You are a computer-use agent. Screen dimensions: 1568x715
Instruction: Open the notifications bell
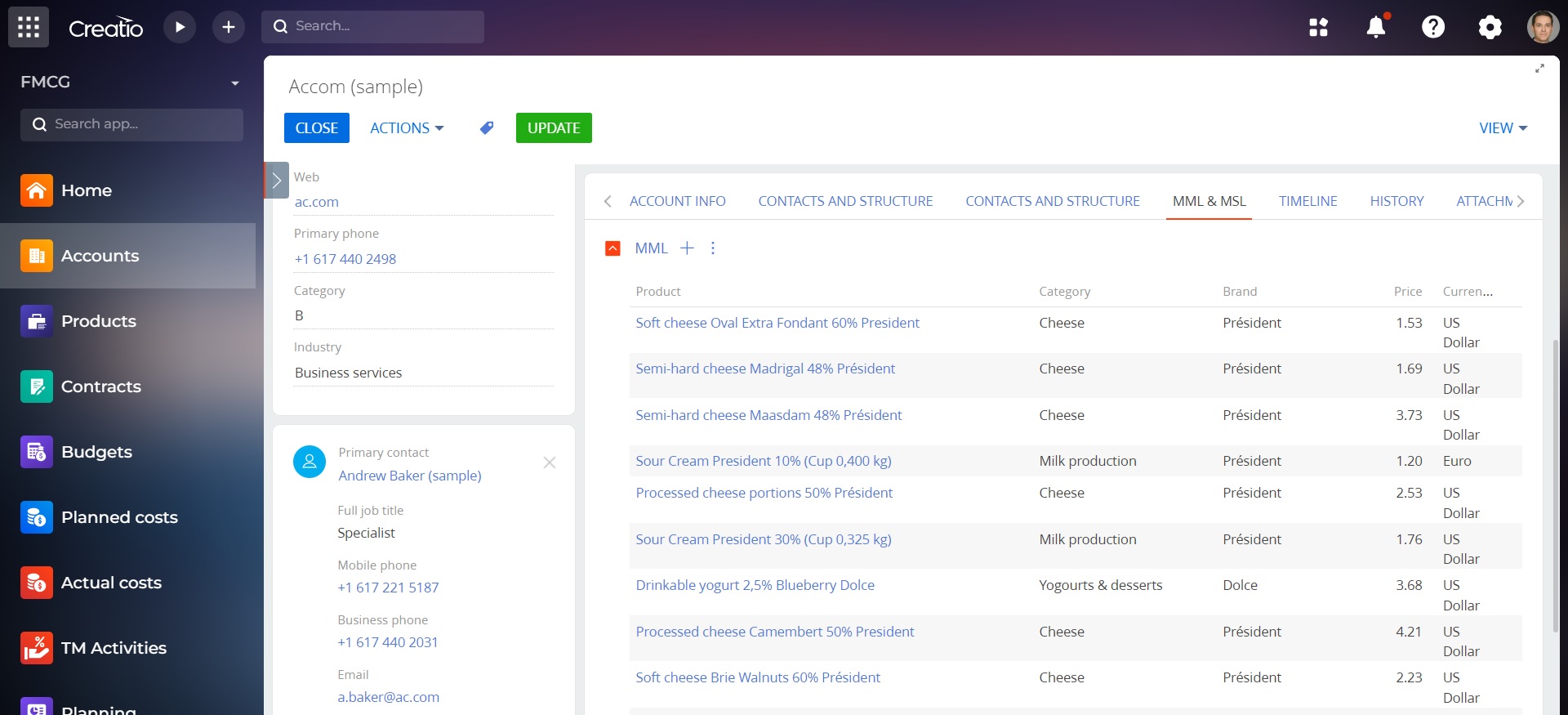pyautogui.click(x=1376, y=27)
